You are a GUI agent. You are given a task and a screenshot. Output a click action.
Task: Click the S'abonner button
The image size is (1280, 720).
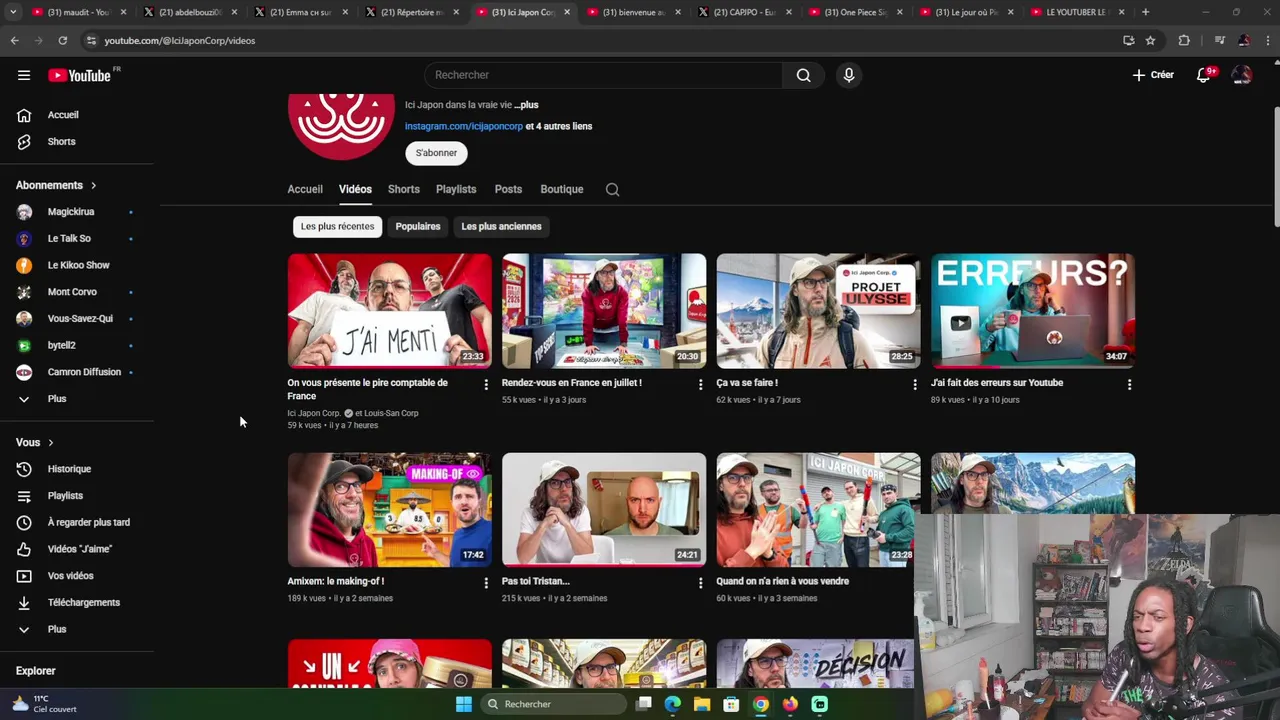(x=436, y=153)
